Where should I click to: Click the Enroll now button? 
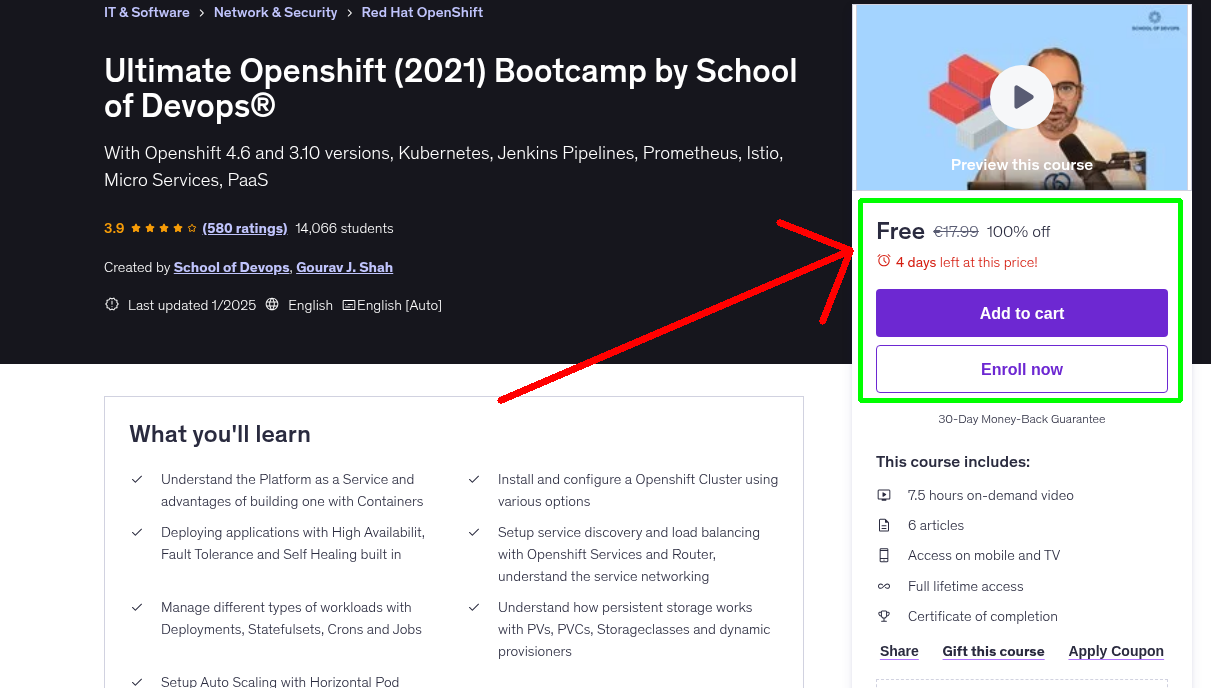1021,369
